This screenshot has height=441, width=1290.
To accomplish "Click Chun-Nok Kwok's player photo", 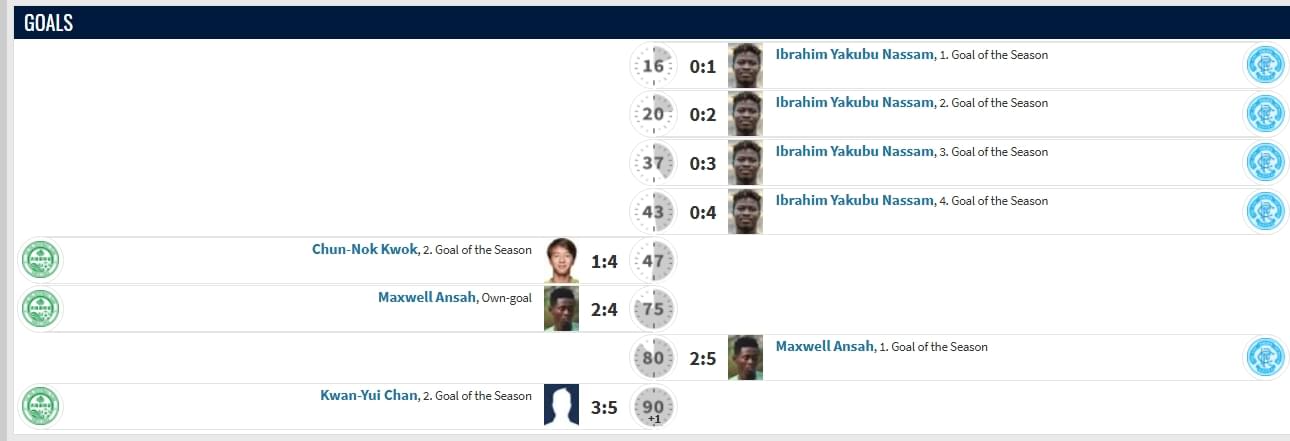I will 561,260.
